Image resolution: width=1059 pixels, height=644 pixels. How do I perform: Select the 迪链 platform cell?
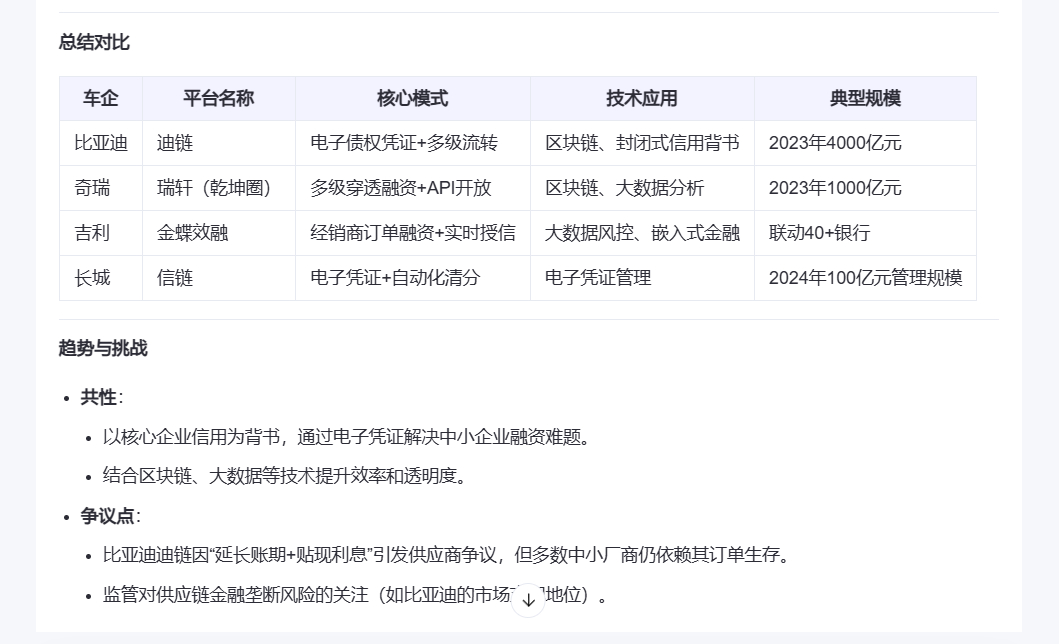point(219,143)
